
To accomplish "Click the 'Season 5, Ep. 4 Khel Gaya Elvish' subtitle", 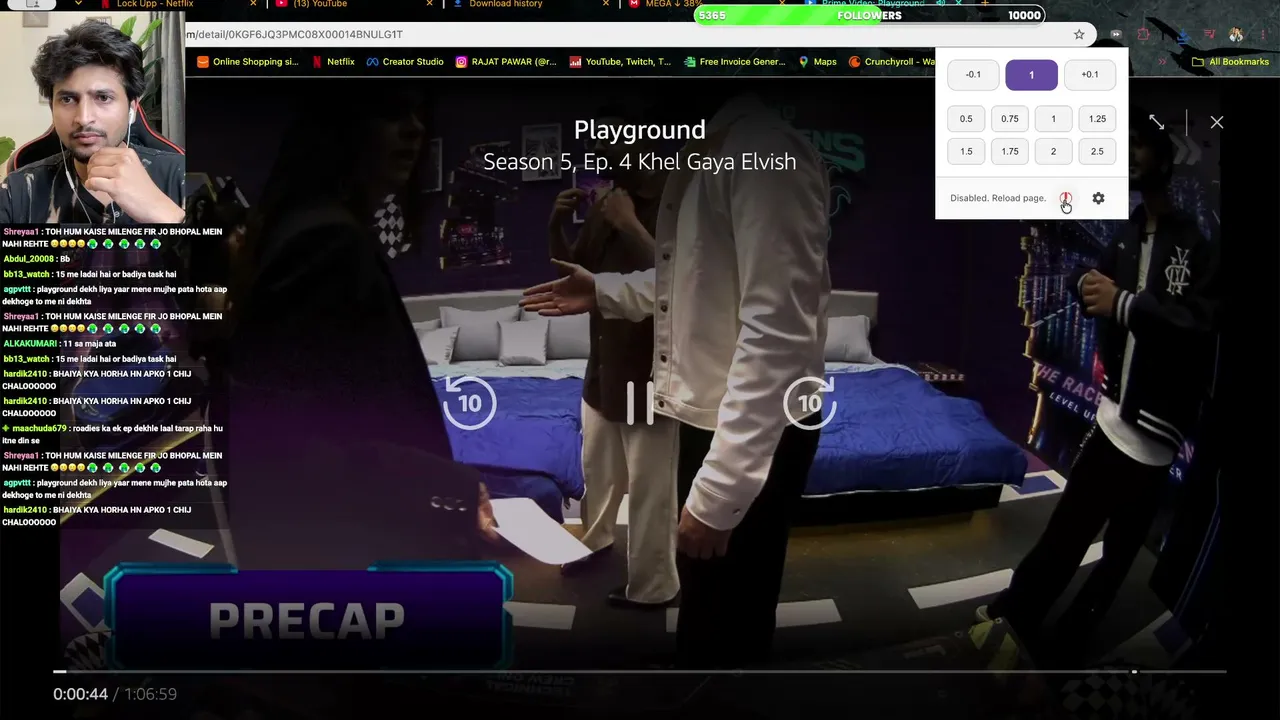I will [640, 162].
